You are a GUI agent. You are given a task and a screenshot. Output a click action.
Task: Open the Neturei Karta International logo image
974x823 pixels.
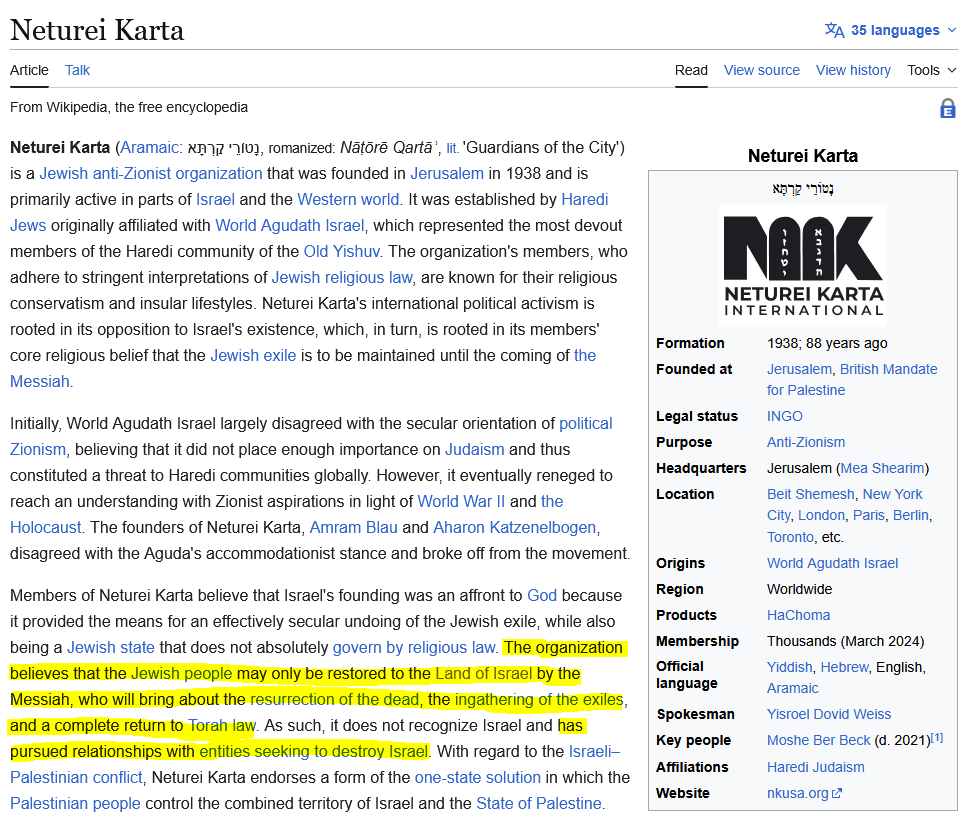[x=803, y=266]
